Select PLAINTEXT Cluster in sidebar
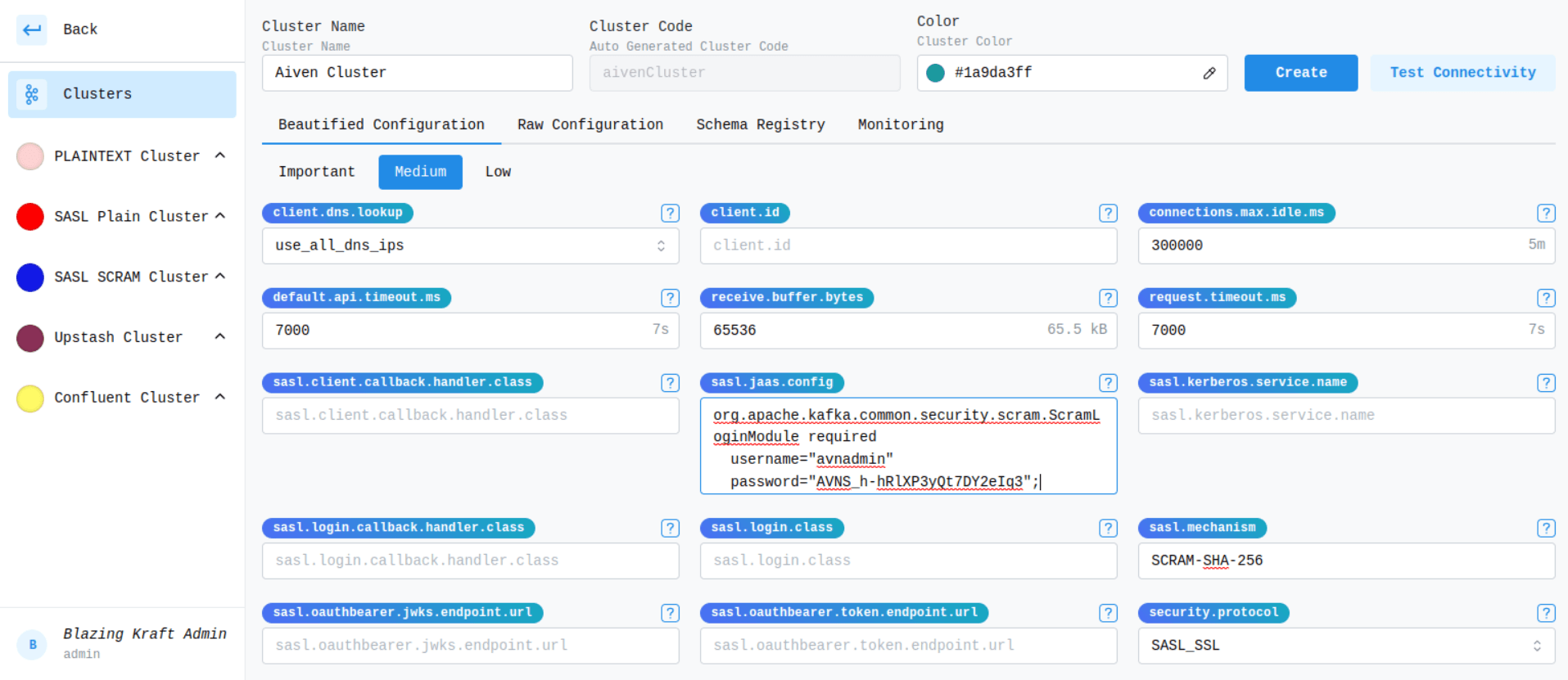The width and height of the screenshot is (1568, 680). coord(127,155)
